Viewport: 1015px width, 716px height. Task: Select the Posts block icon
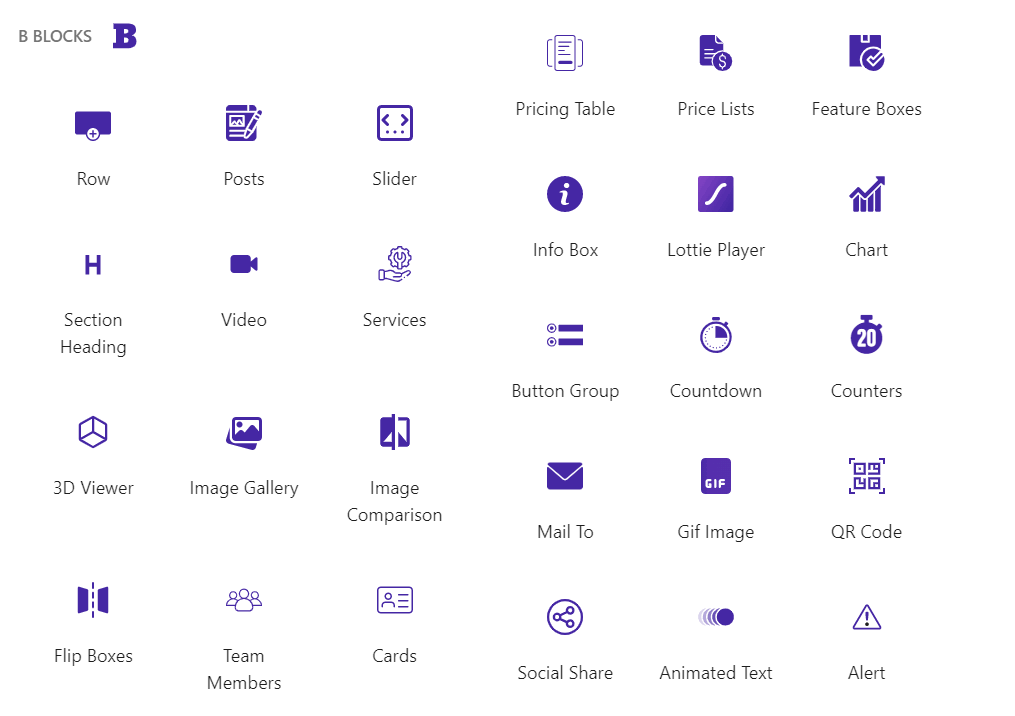coord(244,123)
